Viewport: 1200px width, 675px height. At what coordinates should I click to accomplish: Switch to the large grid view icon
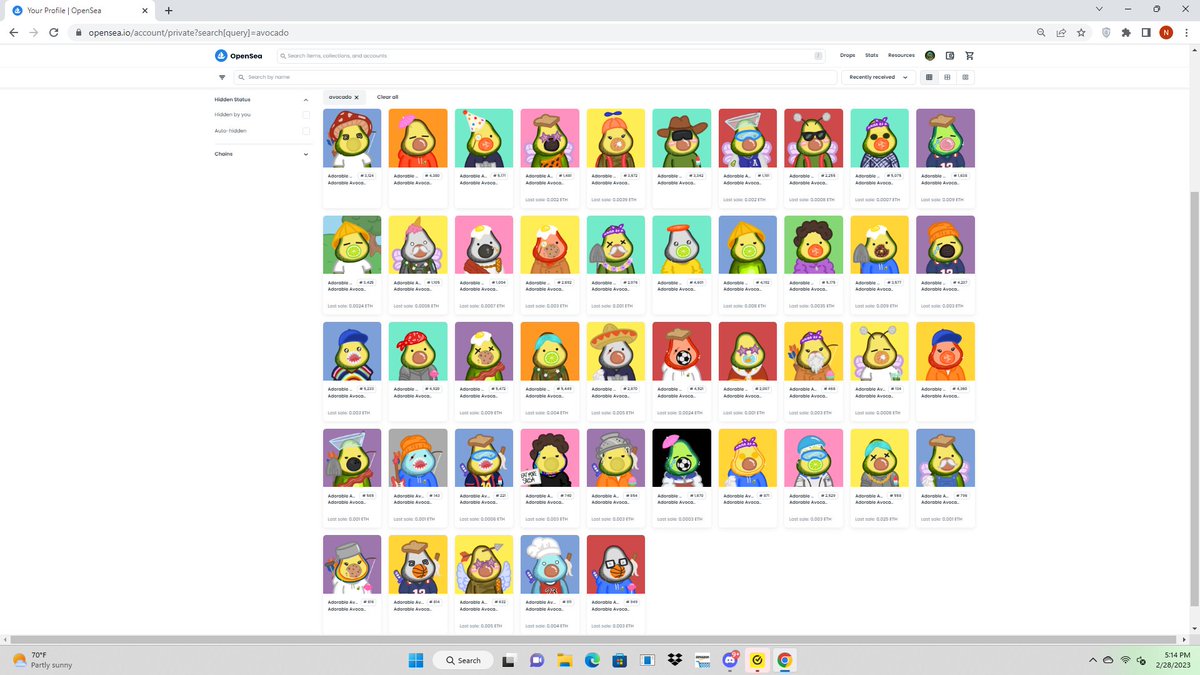pos(929,77)
